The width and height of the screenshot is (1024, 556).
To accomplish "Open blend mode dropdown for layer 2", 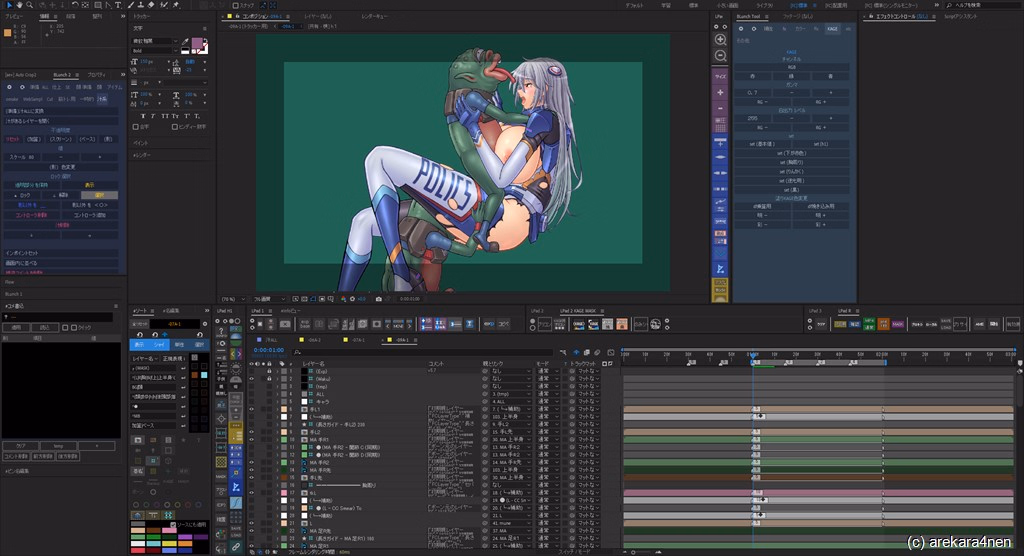I will (x=547, y=378).
